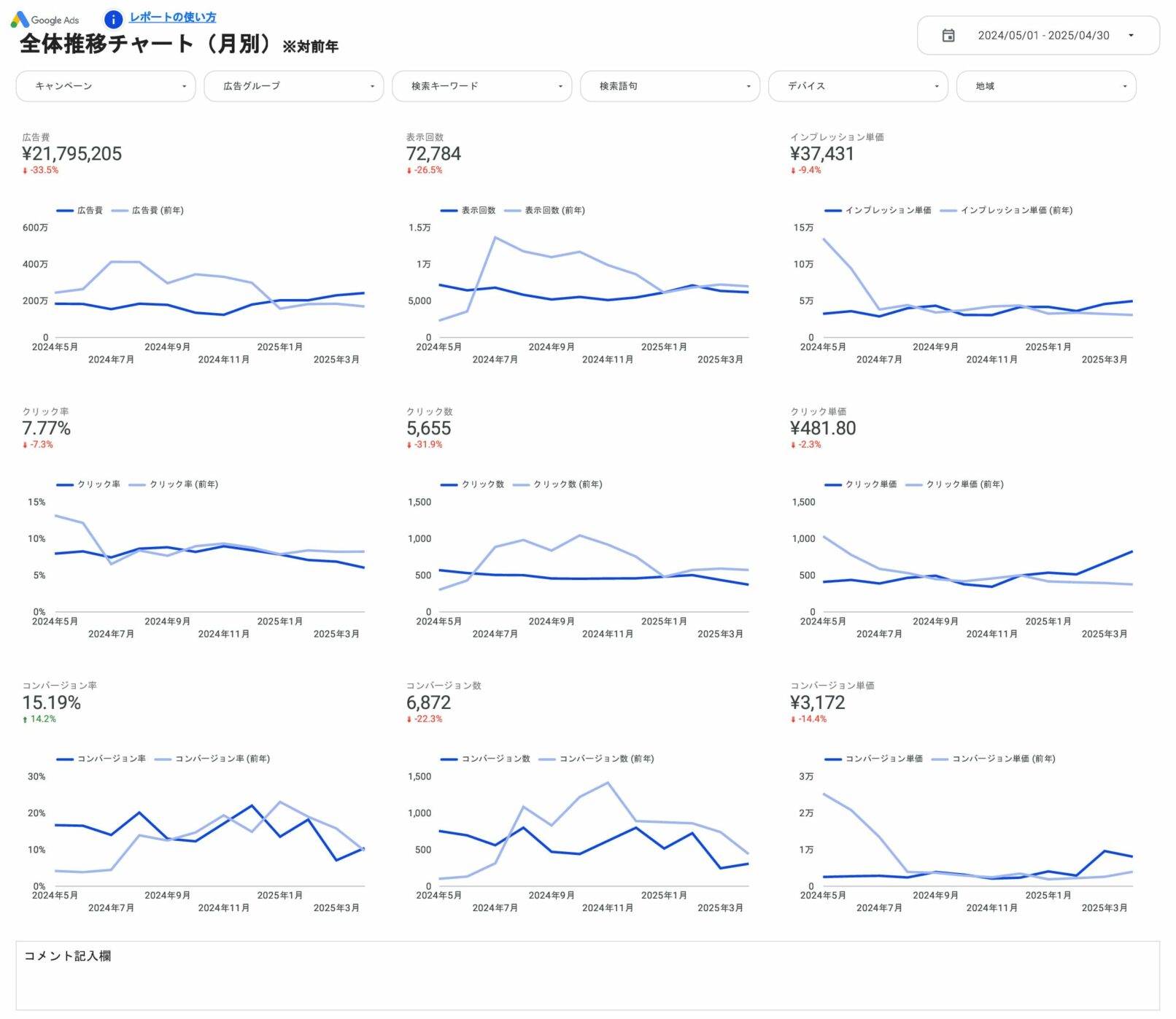1176x1019 pixels.
Task: Open the 検索キーワード filter dropdown
Action: click(481, 86)
